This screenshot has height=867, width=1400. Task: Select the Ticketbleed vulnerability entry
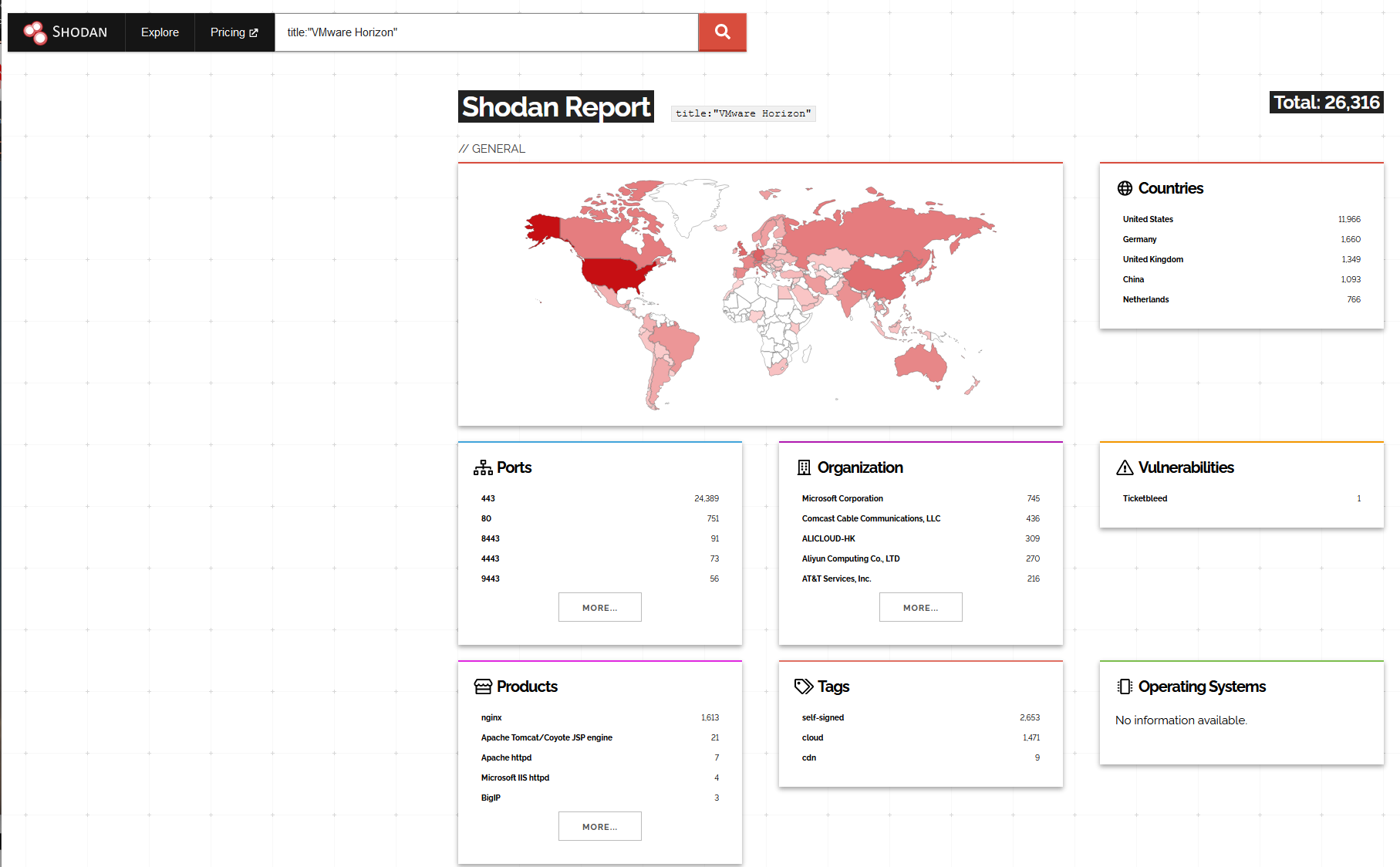click(x=1242, y=498)
